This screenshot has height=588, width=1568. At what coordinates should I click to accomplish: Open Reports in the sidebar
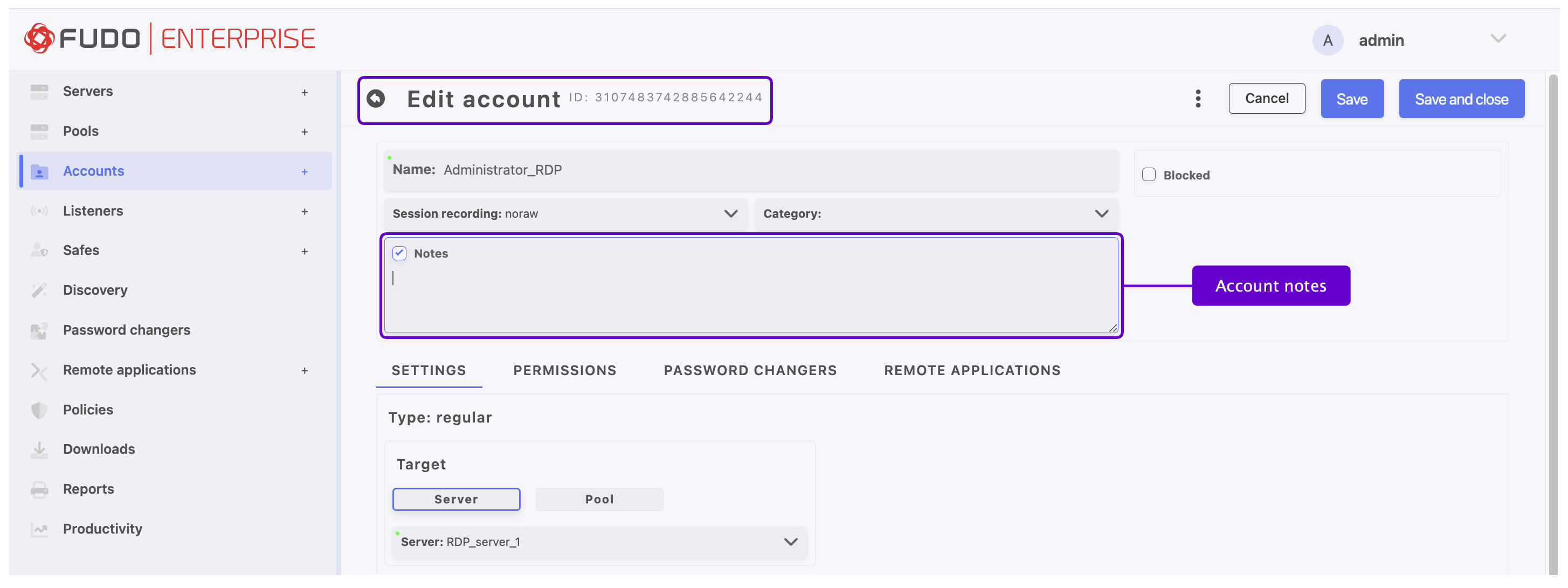[175, 489]
